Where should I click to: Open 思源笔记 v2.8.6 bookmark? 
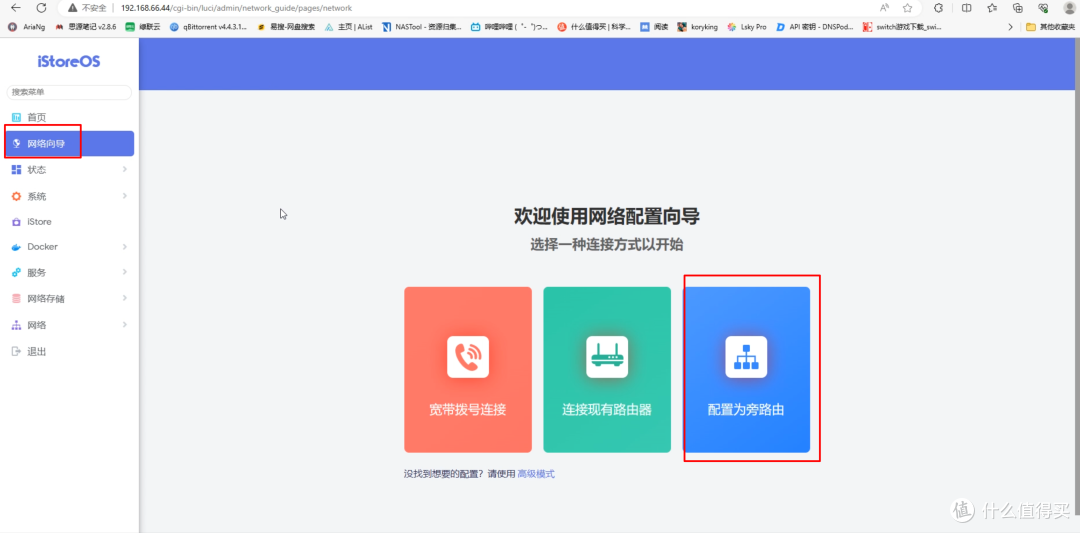[85, 27]
